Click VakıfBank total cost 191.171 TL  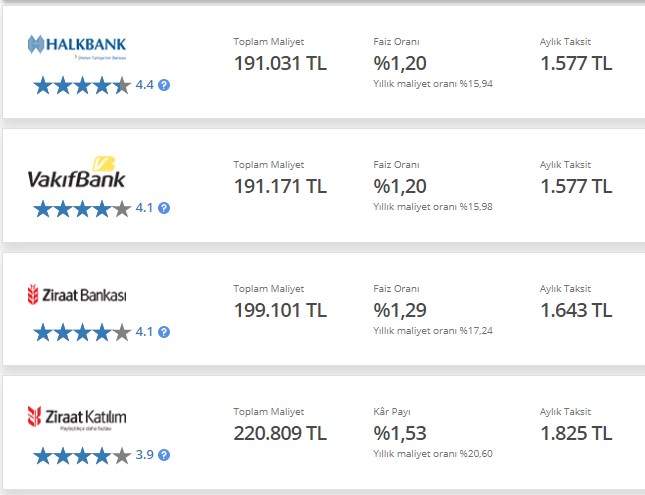click(280, 186)
